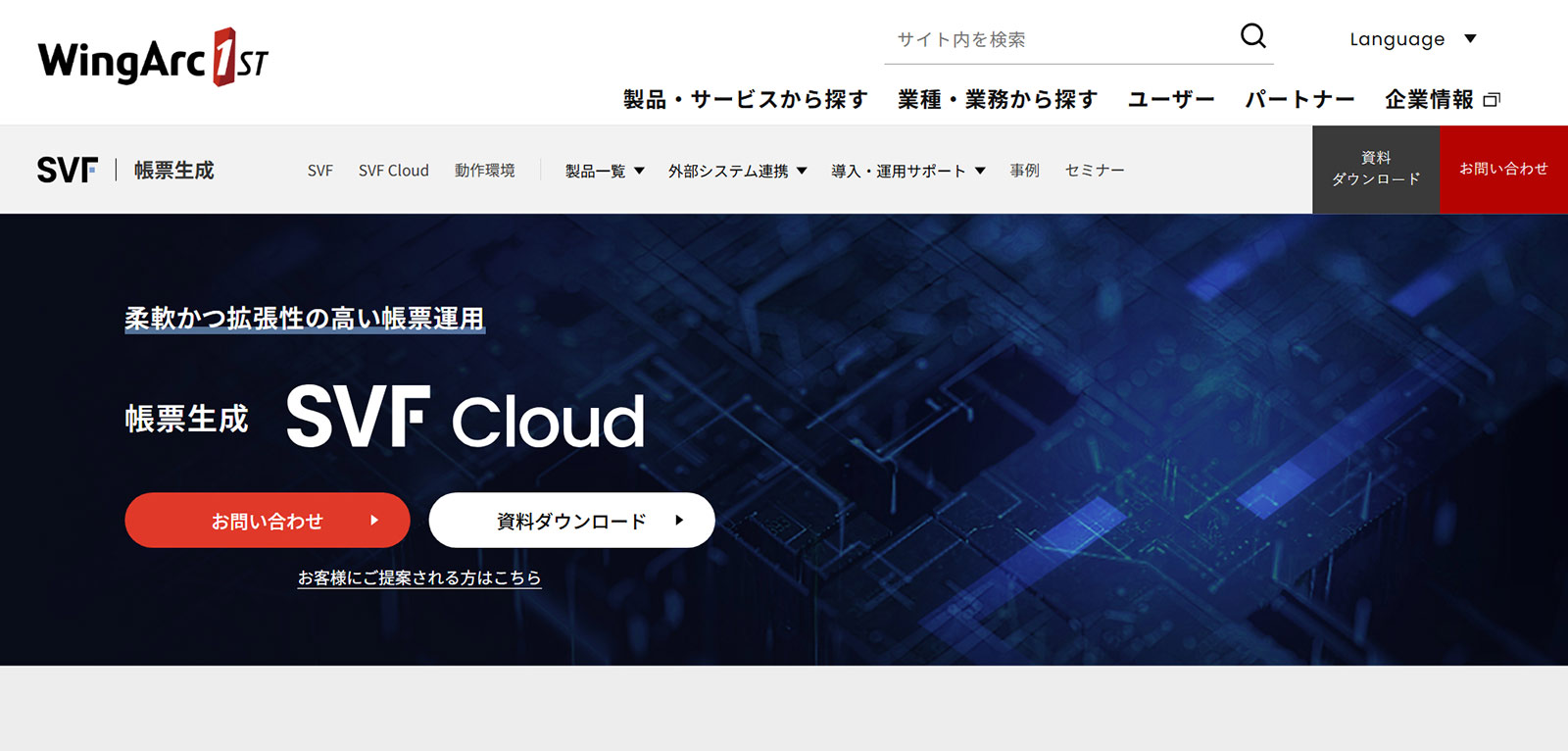1568x751 pixels.
Task: Click the 帳票生成 hero text
Action: pos(186,419)
